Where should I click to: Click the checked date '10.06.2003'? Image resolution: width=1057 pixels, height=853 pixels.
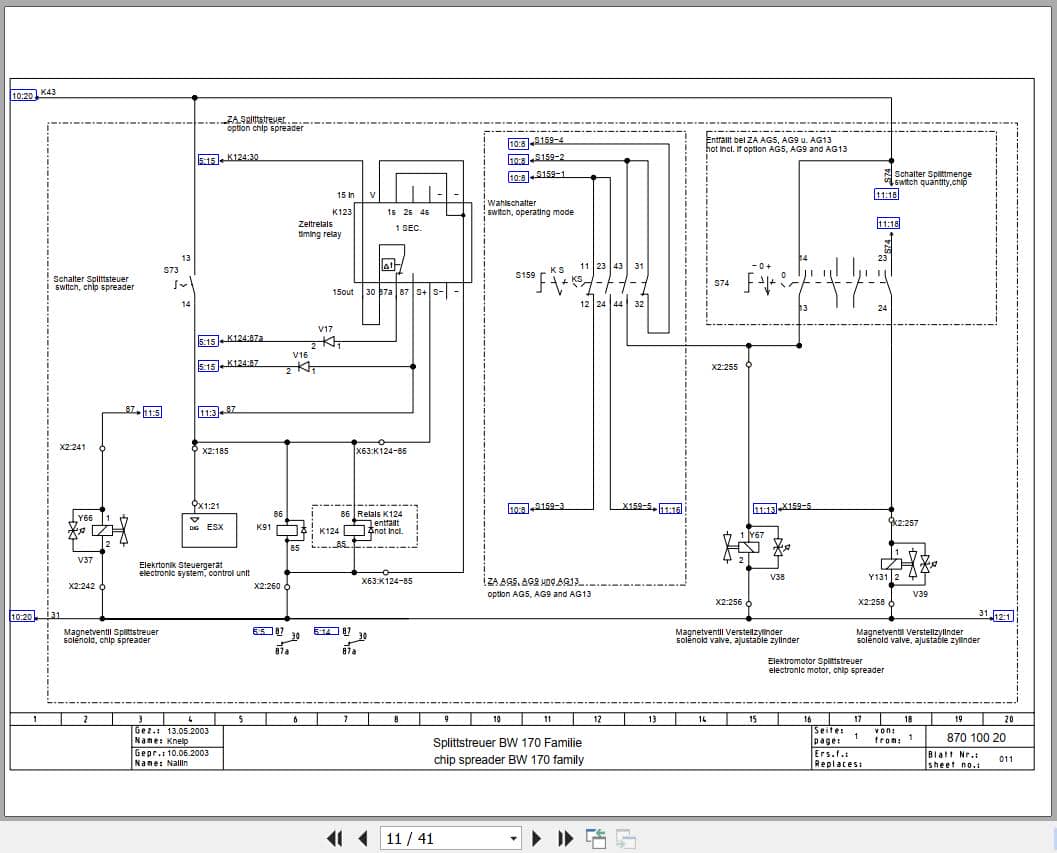click(x=188, y=753)
